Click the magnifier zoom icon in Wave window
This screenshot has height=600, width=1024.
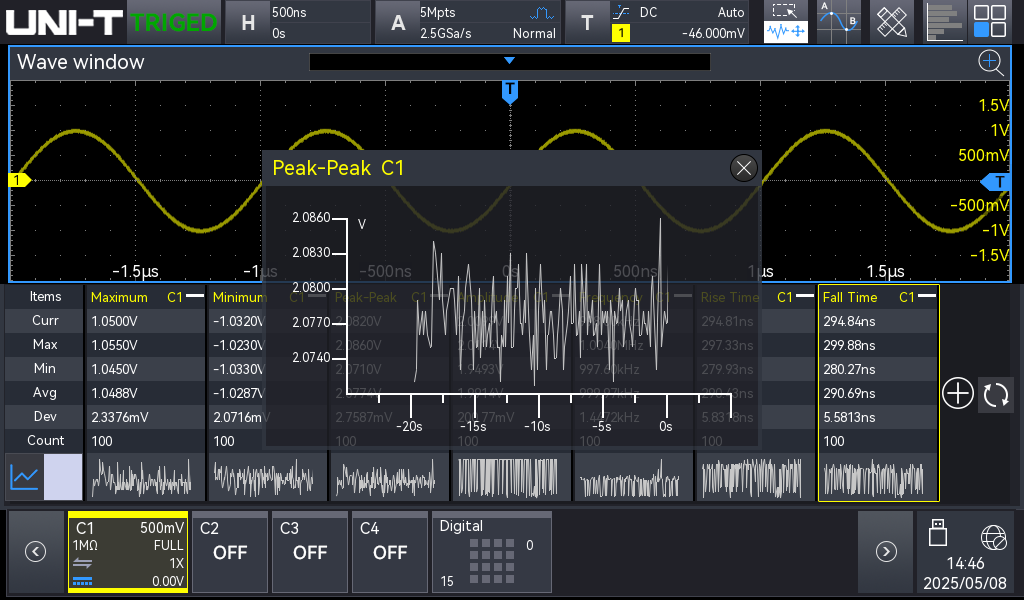pyautogui.click(x=990, y=63)
